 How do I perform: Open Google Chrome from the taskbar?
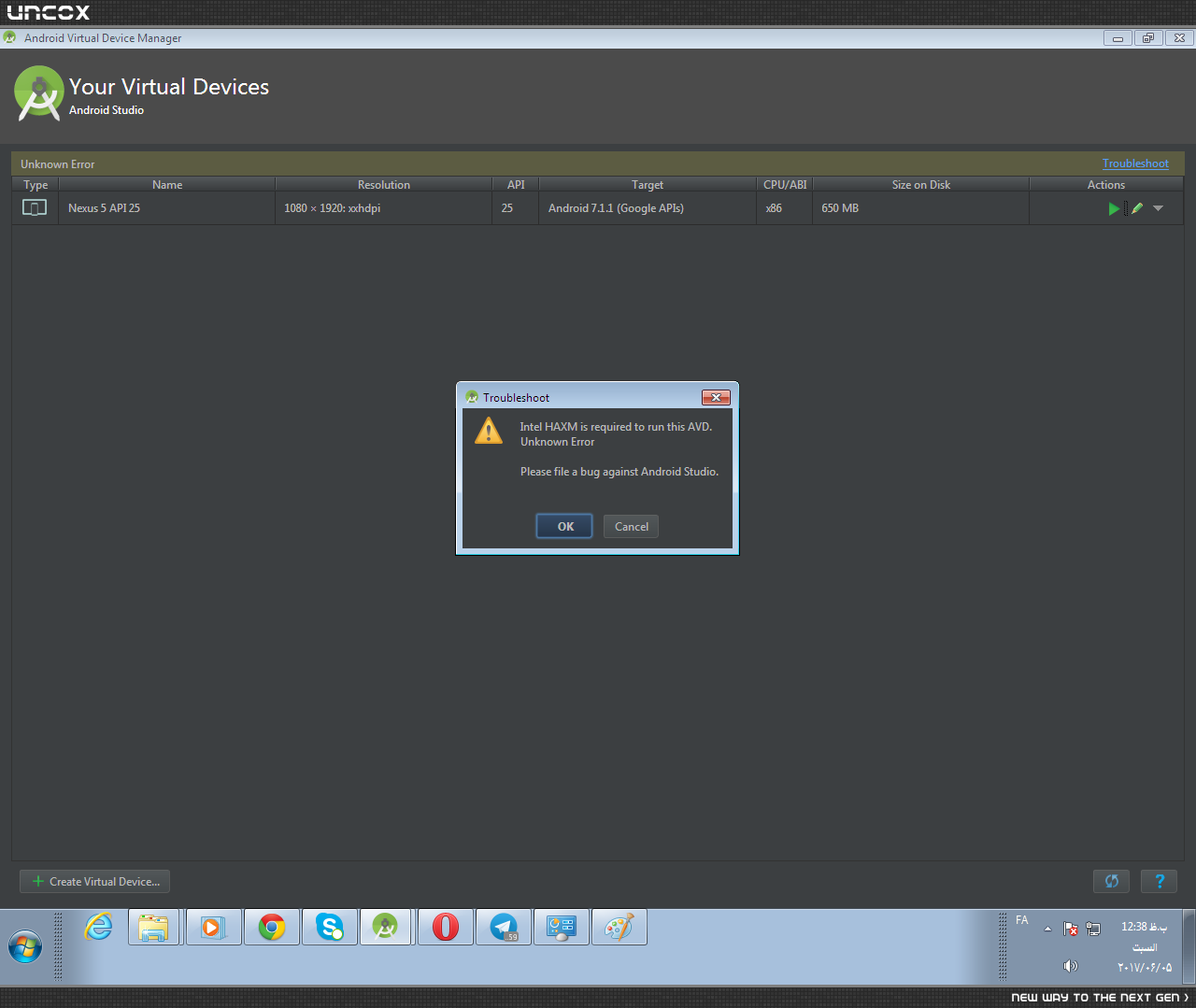point(272,928)
